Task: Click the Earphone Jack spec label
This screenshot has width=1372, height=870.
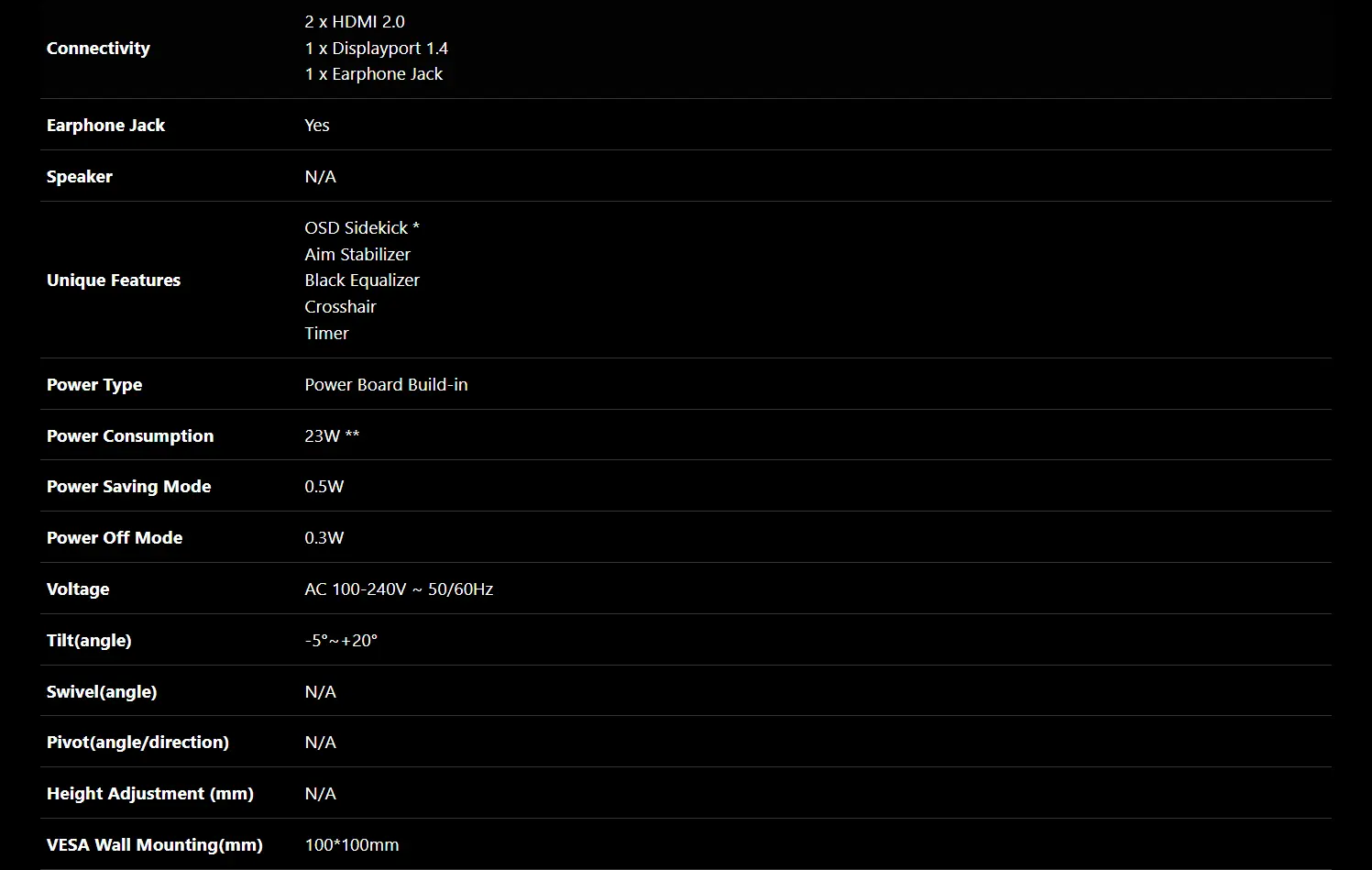Action: coord(105,126)
